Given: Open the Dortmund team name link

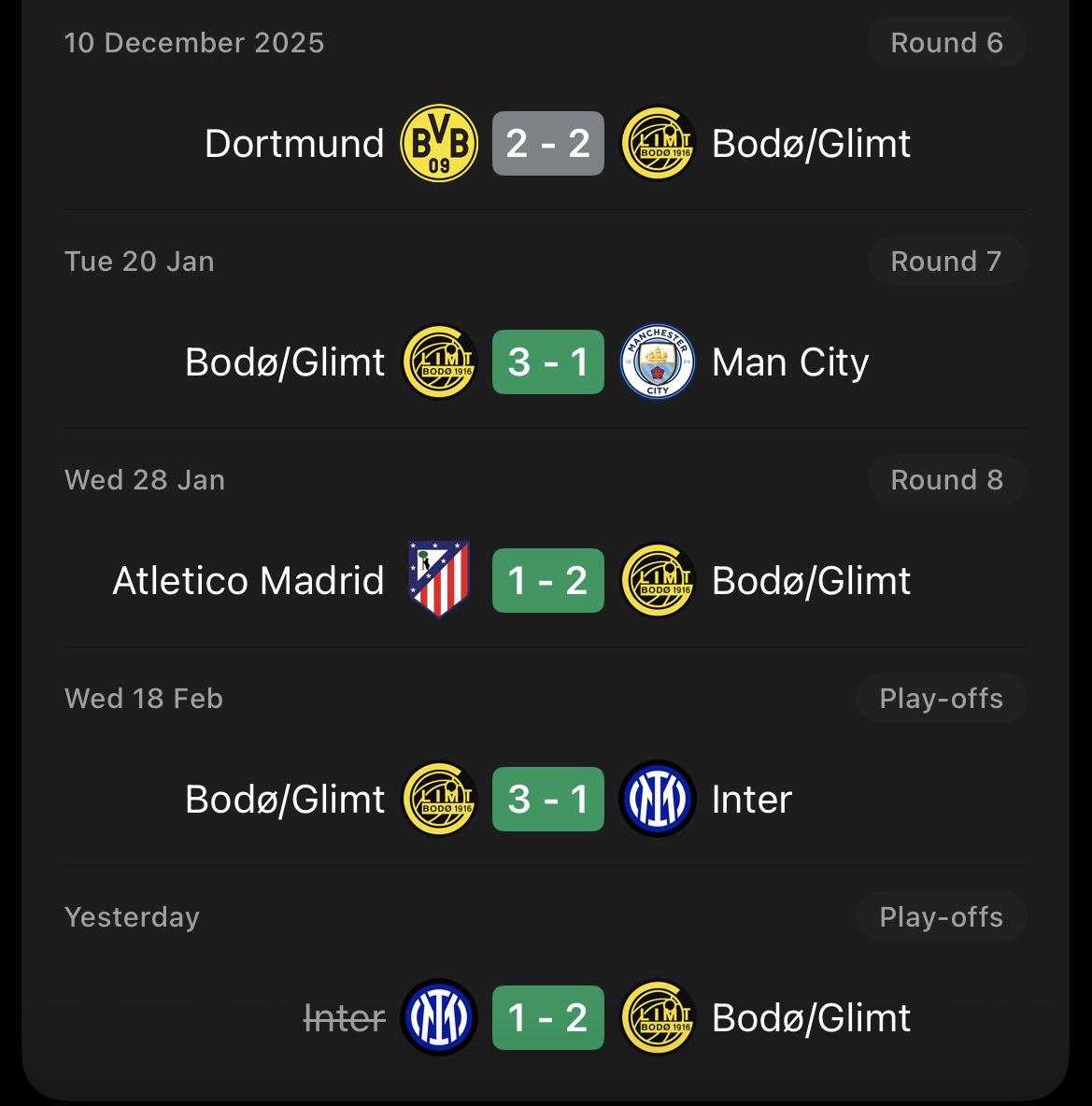Looking at the screenshot, I should pos(294,144).
